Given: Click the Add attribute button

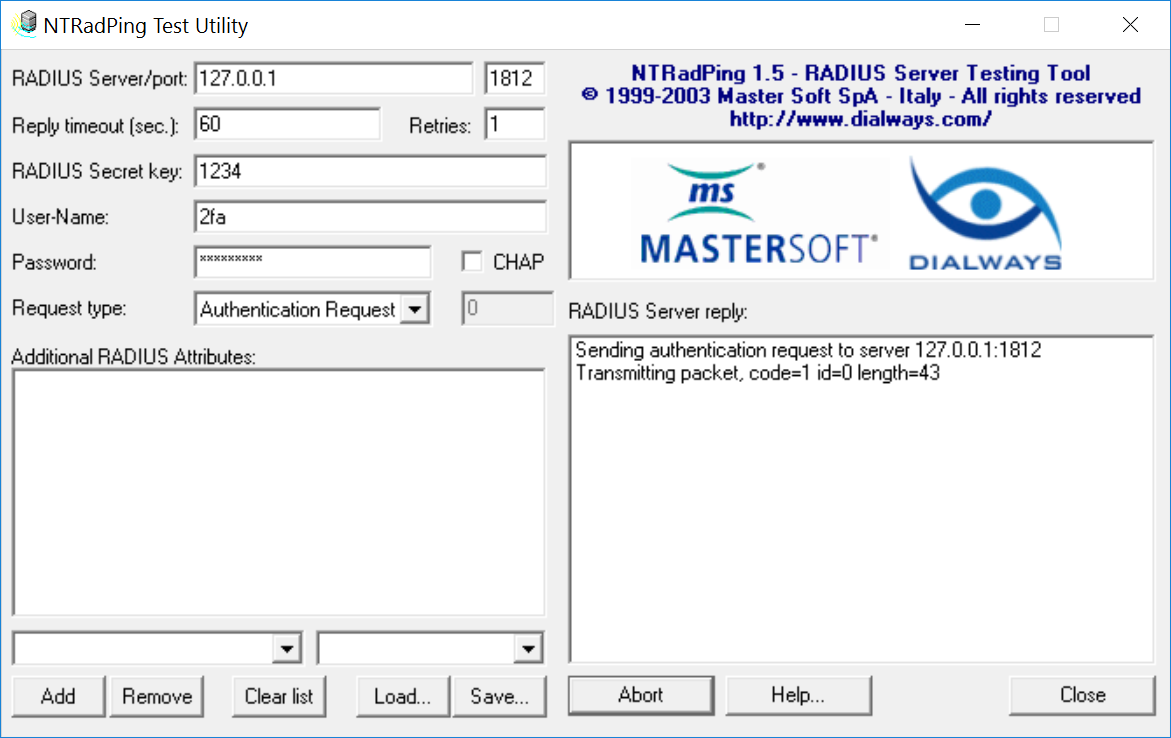Looking at the screenshot, I should [58, 696].
